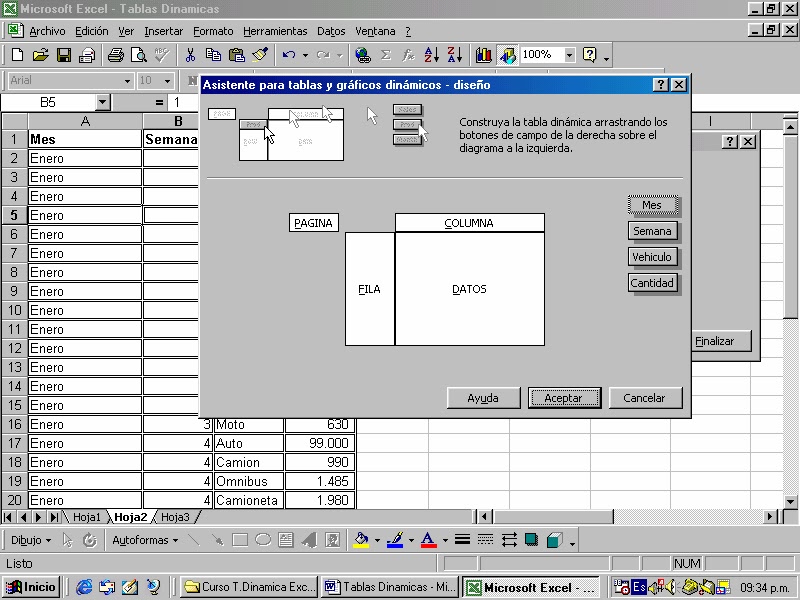Open the Name Box dropdown arrow
The width and height of the screenshot is (800, 600).
coord(103,103)
